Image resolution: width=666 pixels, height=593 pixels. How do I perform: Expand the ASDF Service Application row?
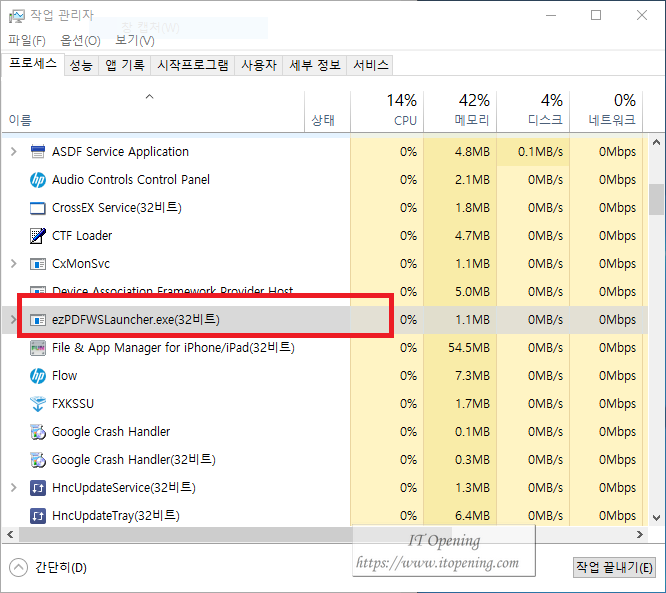(x=14, y=152)
